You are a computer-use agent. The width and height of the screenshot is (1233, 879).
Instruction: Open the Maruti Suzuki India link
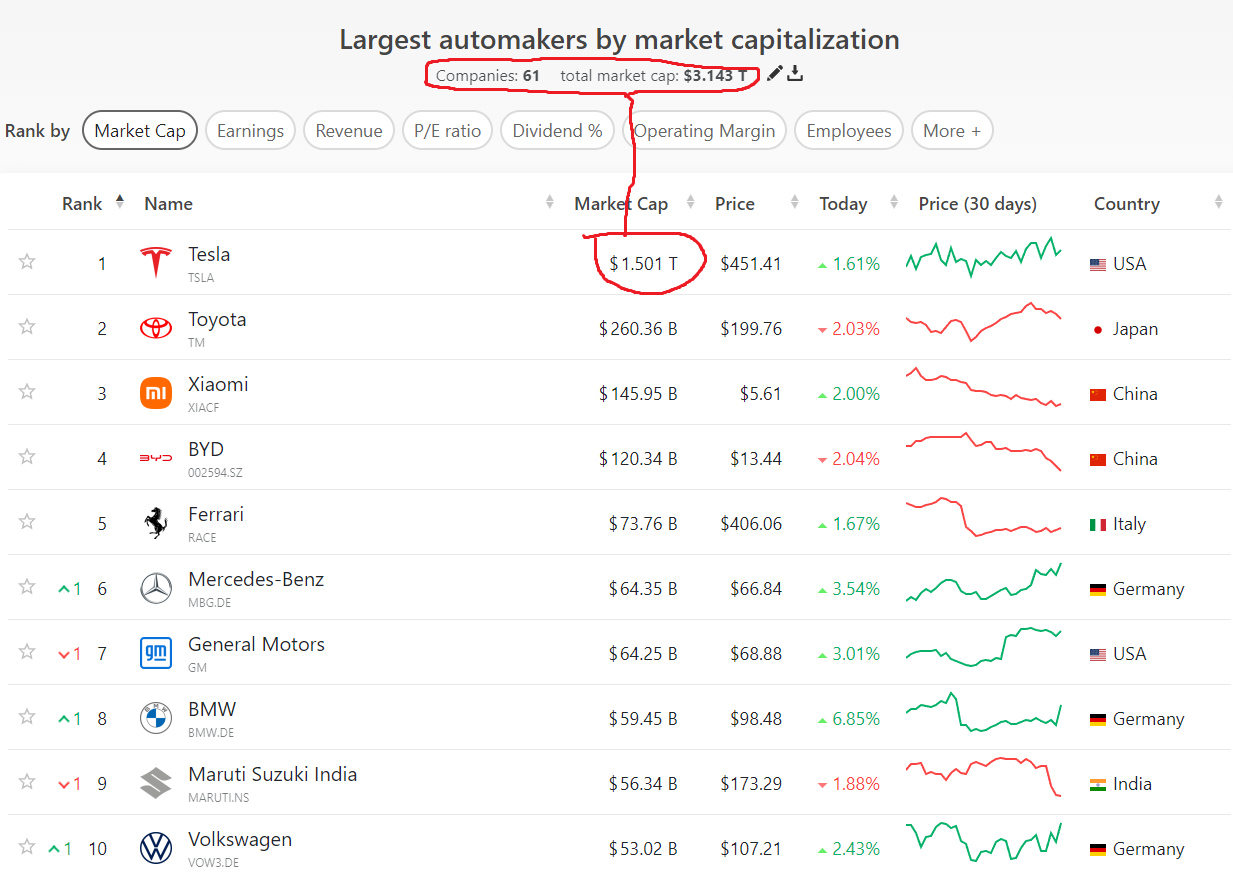[x=272, y=775]
